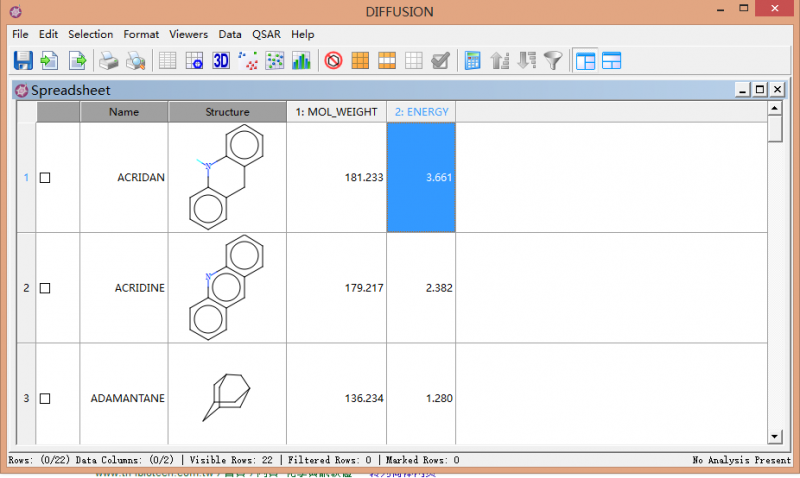Image resolution: width=800 pixels, height=478 pixels.
Task: Click the orange select-all grid icon
Action: pyautogui.click(x=360, y=61)
